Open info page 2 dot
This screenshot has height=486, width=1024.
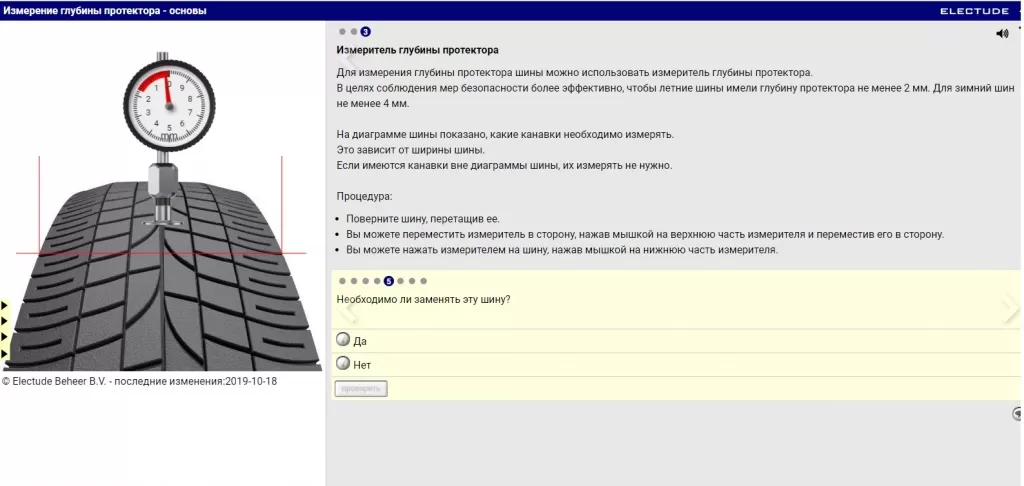pos(354,31)
